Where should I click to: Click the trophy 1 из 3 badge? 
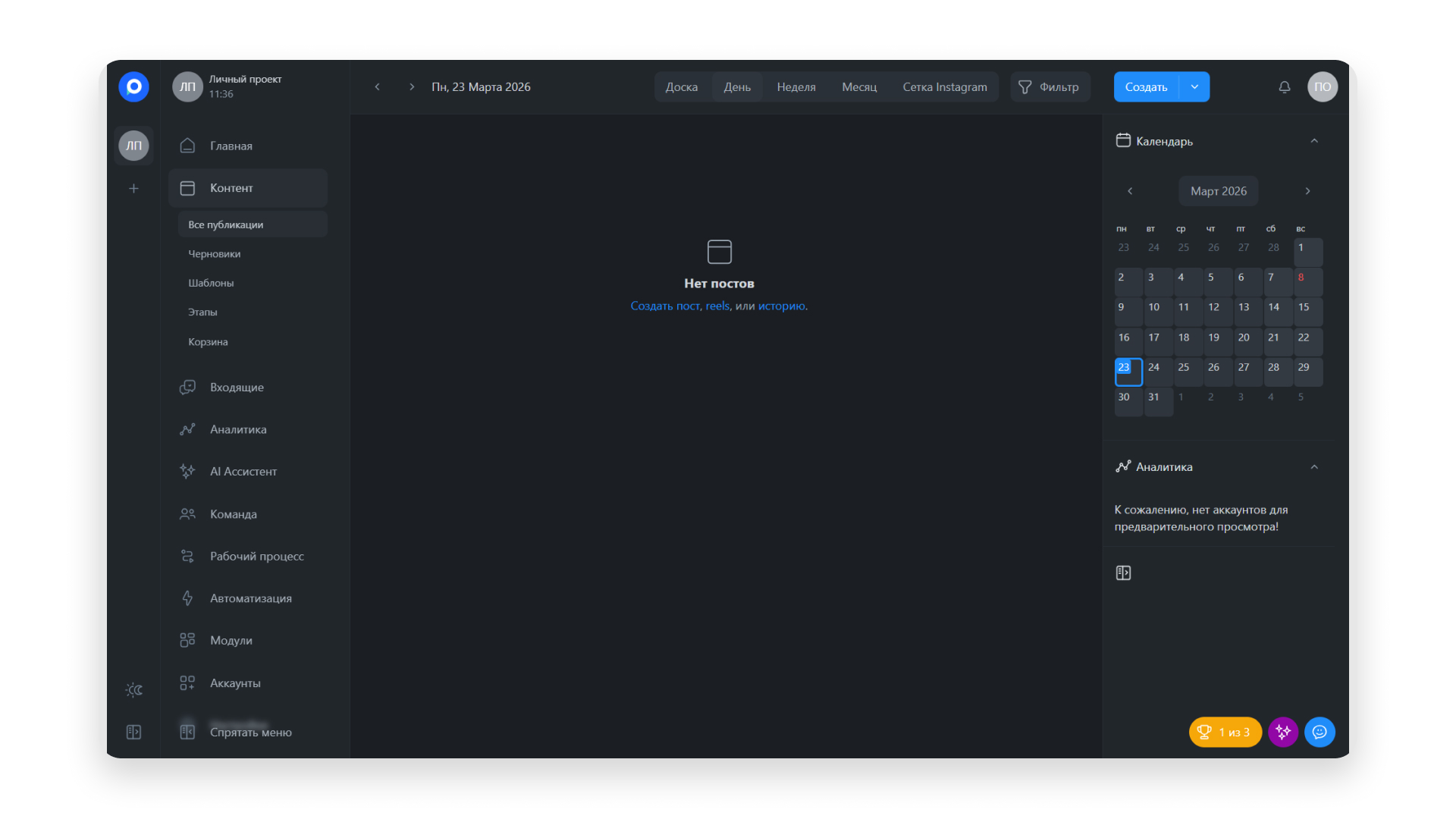pos(1225,732)
